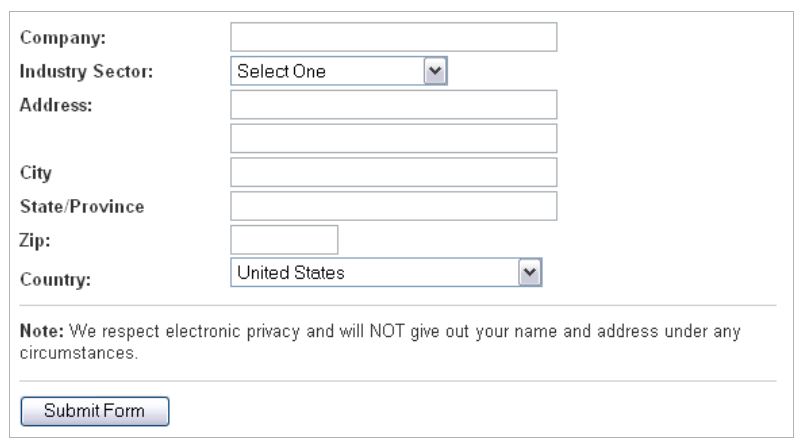Focus the first Address line field
The image size is (804, 446).
(393, 105)
